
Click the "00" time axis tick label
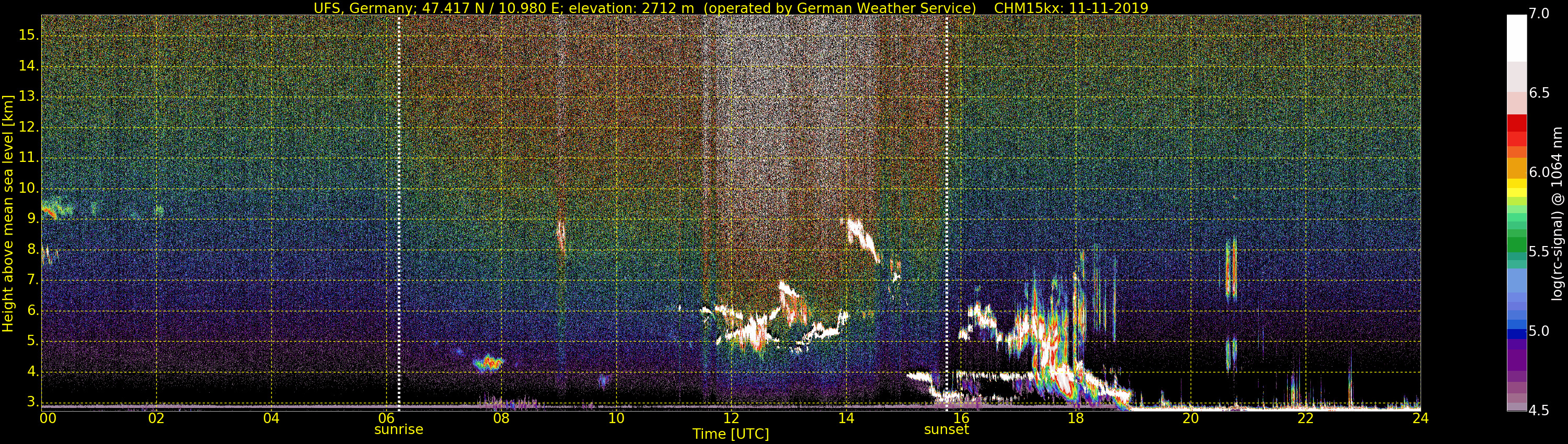tap(48, 418)
